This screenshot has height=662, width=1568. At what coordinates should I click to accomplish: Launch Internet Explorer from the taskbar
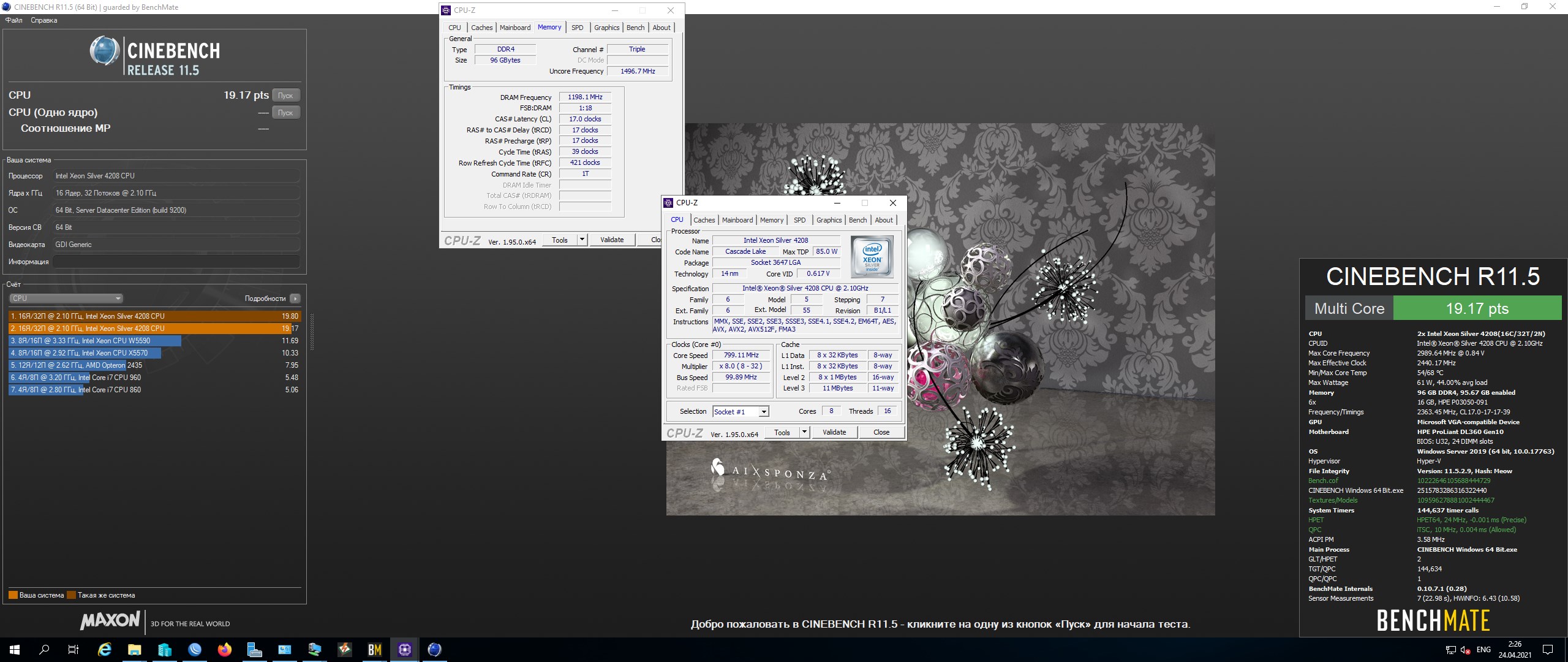pos(105,650)
